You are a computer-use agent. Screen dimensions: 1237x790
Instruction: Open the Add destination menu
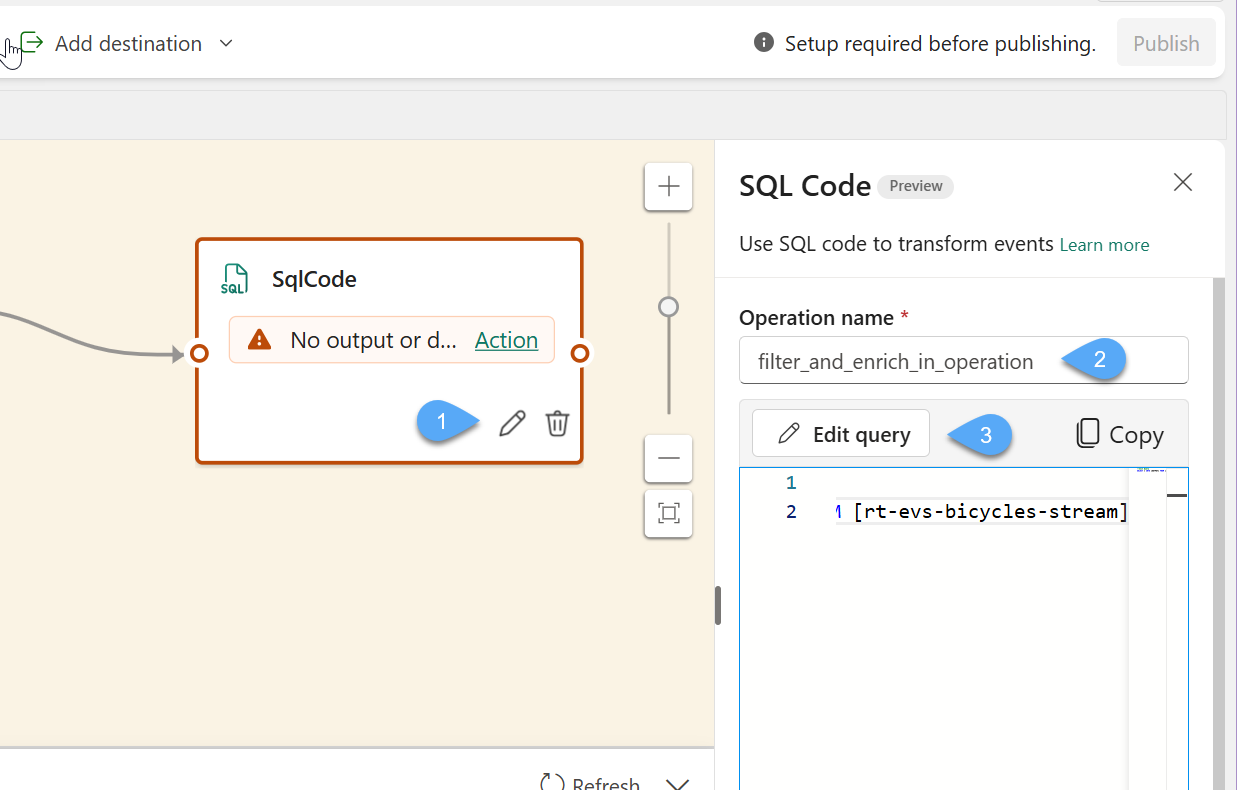[x=127, y=43]
